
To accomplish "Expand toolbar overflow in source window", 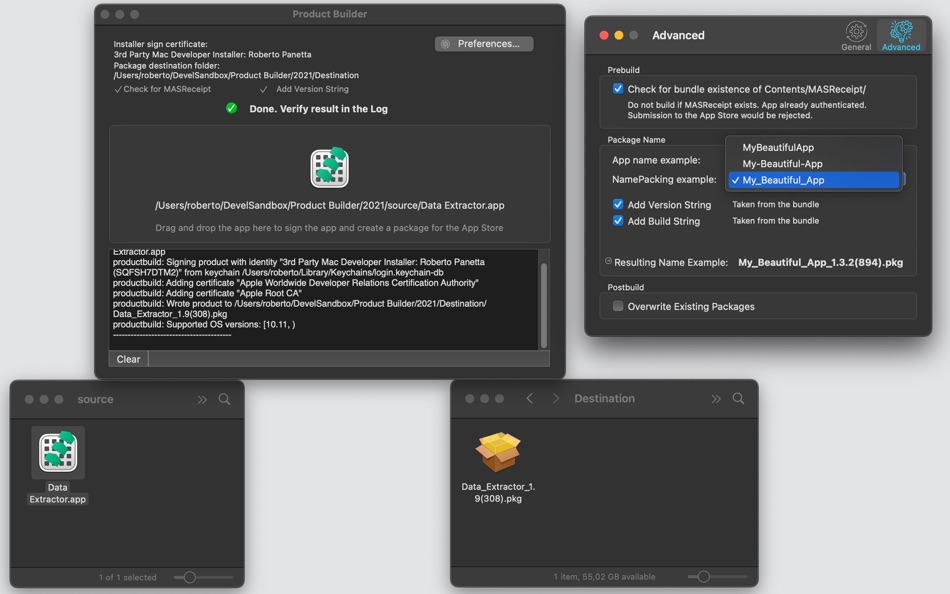I will [x=202, y=399].
